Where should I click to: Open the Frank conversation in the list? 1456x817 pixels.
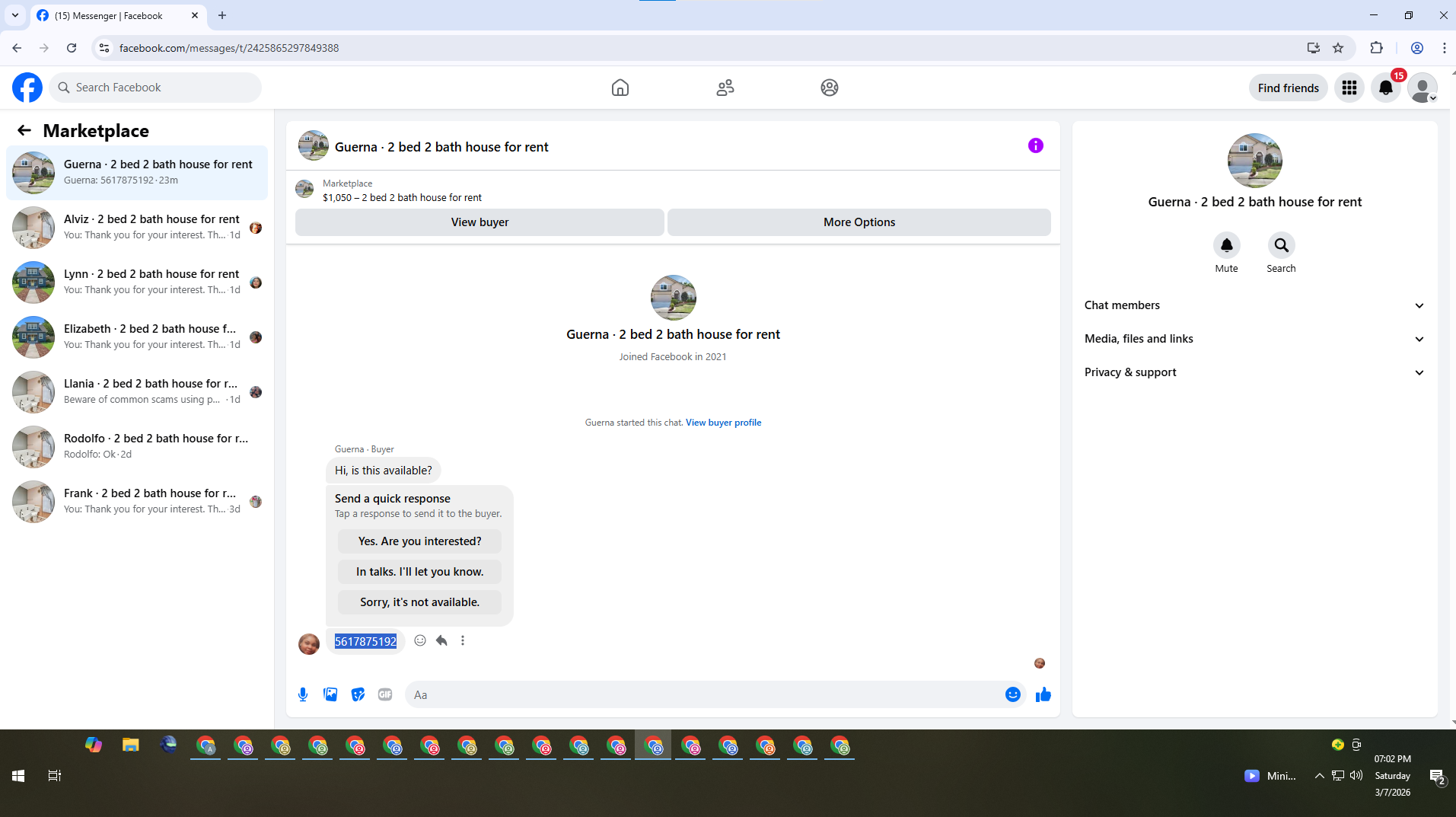pos(137,502)
